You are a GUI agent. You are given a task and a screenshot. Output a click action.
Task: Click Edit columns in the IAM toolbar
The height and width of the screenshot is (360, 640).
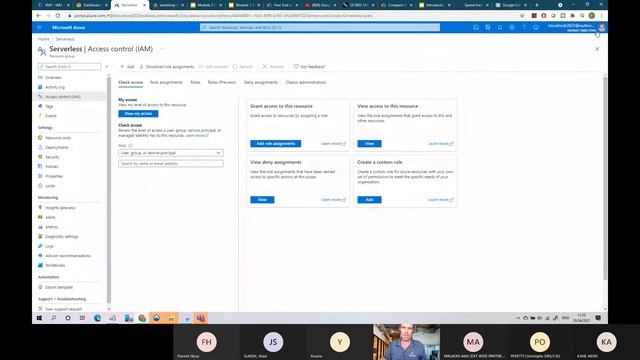[x=213, y=67]
